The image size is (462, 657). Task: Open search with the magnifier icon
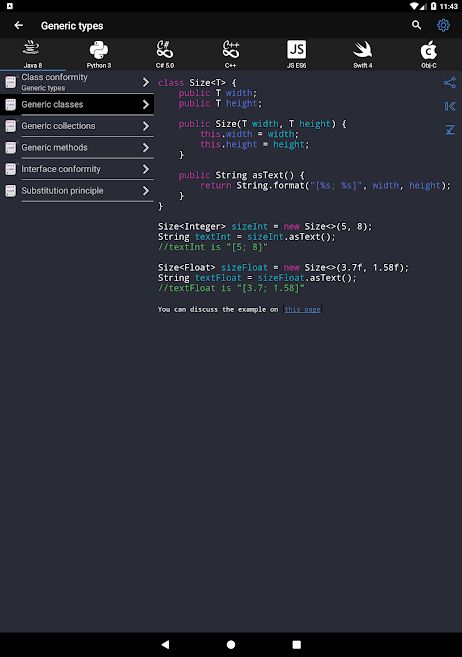tap(416, 25)
